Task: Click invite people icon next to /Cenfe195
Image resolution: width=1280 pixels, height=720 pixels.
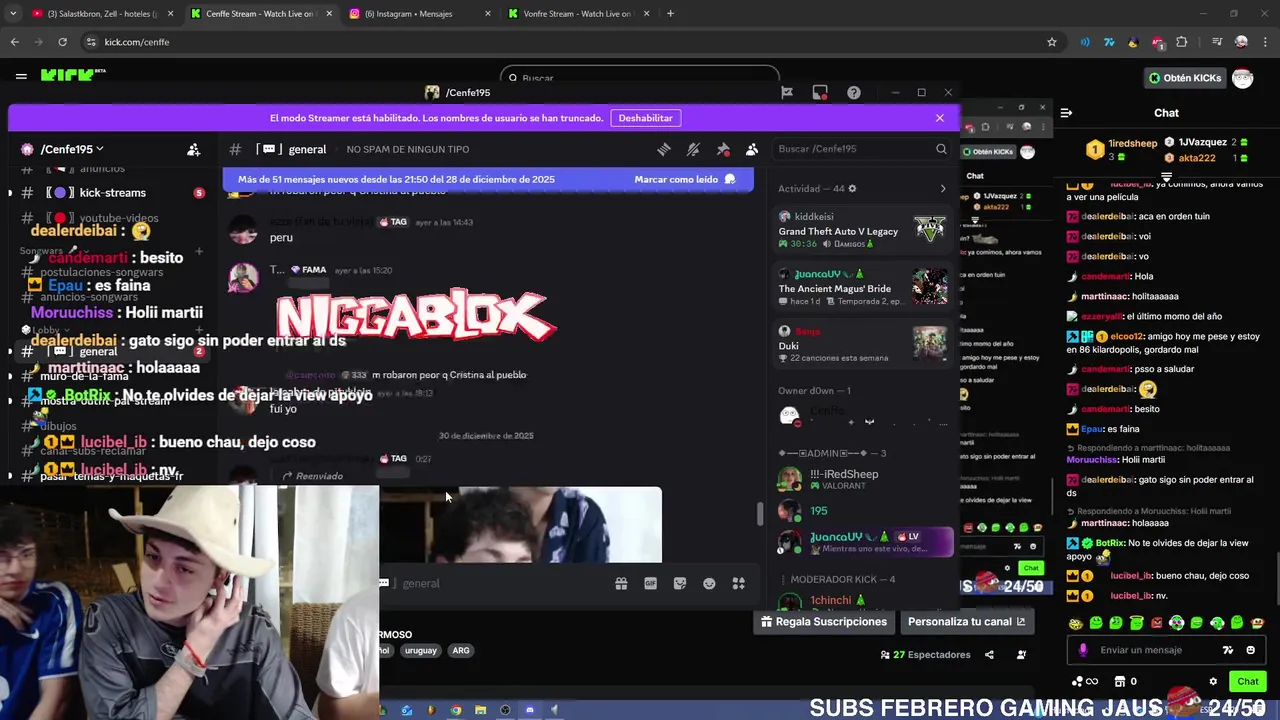Action: coord(194,149)
